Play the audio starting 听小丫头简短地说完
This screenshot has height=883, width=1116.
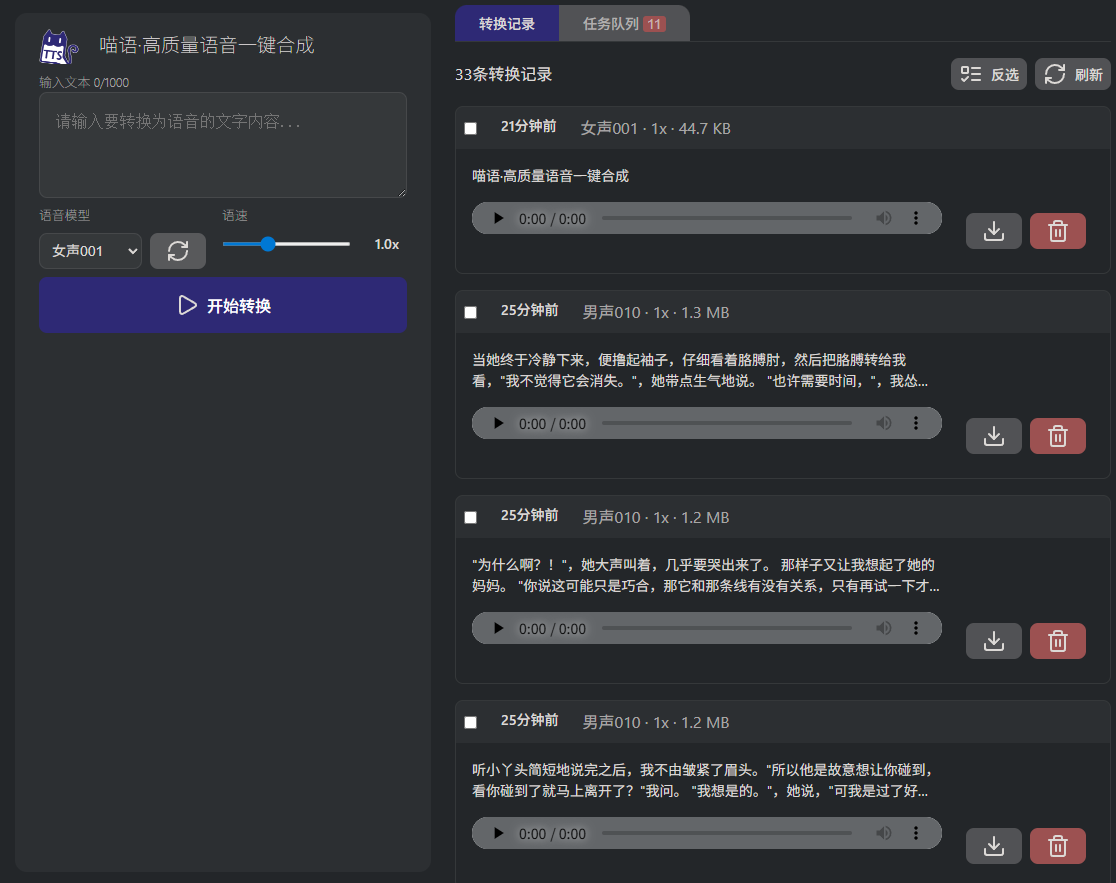pos(498,833)
